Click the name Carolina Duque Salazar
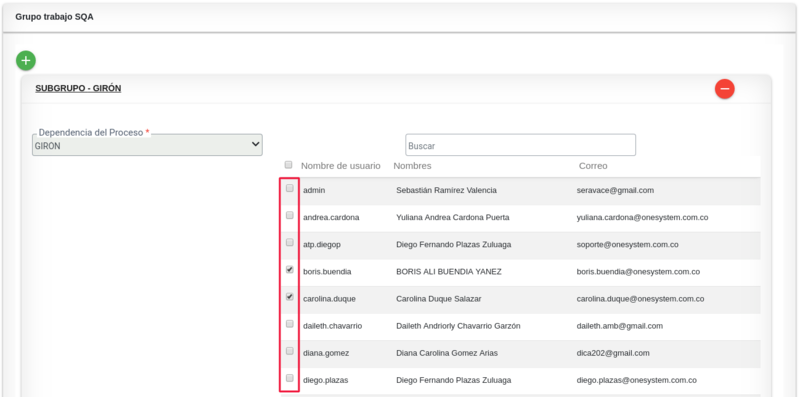 coord(439,299)
